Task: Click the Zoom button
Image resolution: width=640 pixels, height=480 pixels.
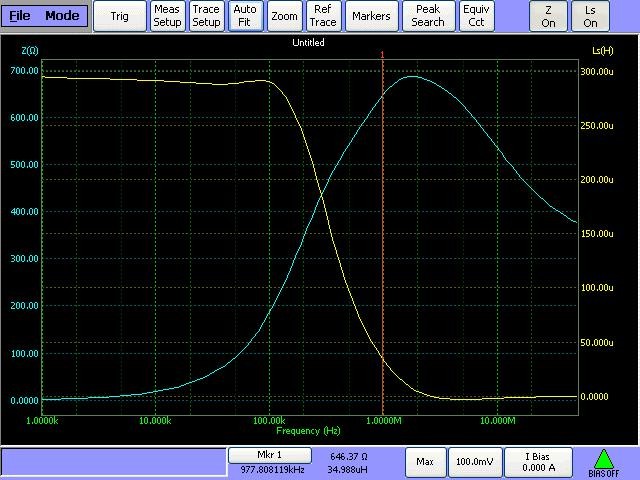Action: 284,16
